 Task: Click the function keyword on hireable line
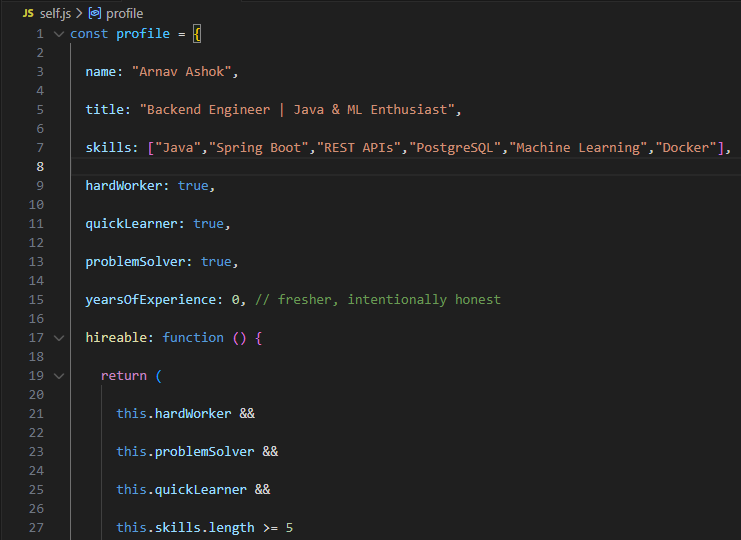point(193,338)
